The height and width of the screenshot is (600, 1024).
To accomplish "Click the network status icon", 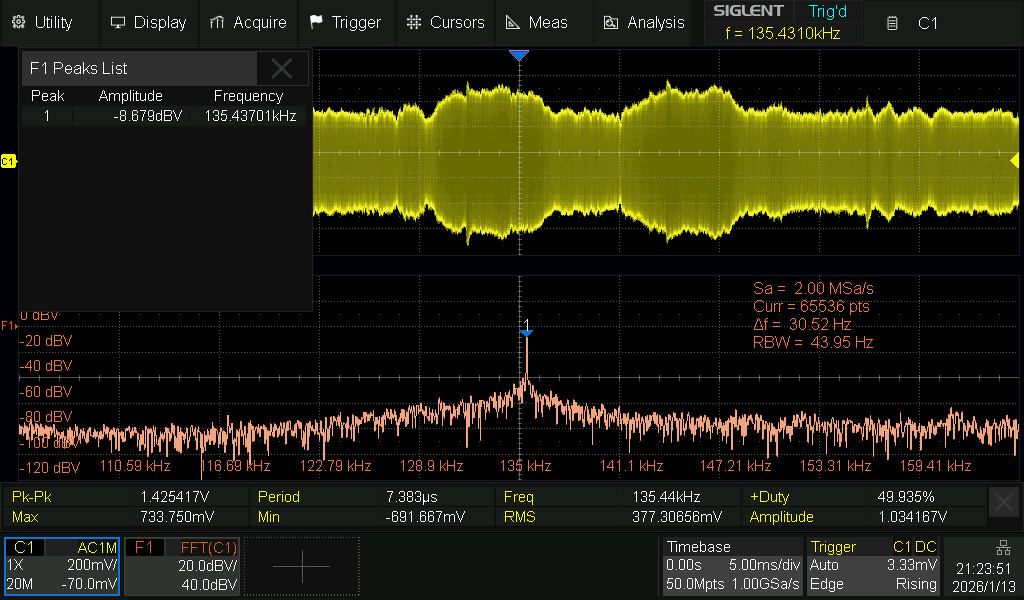I will 1003,547.
